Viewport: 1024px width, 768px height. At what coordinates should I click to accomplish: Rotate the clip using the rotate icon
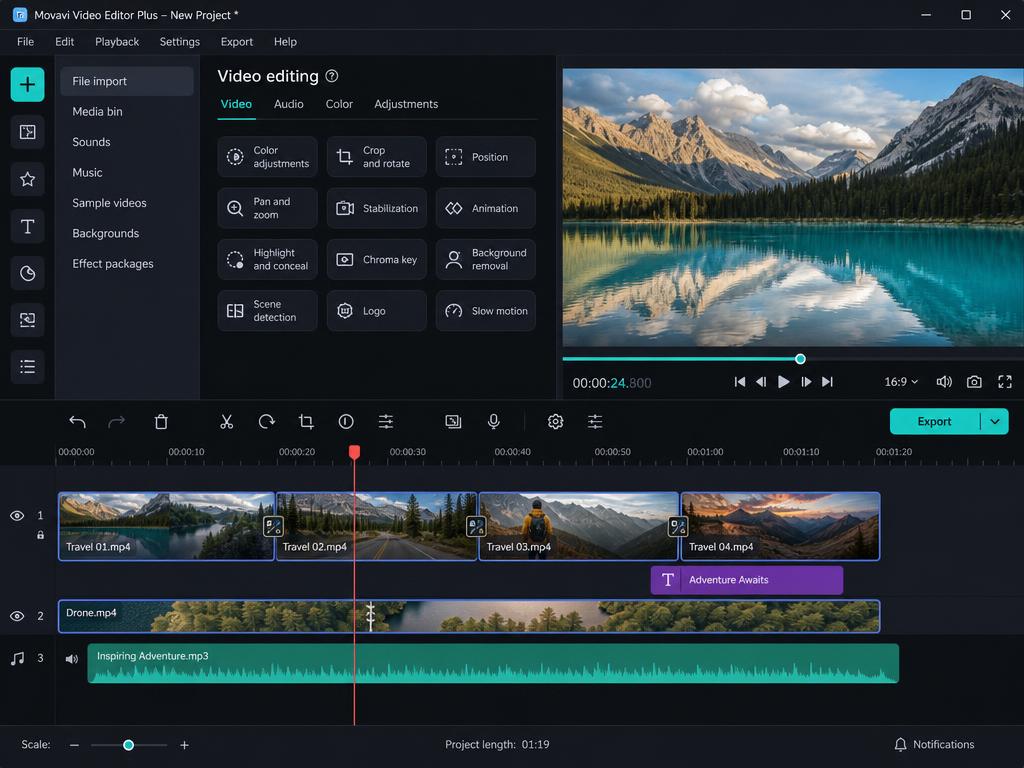click(266, 422)
